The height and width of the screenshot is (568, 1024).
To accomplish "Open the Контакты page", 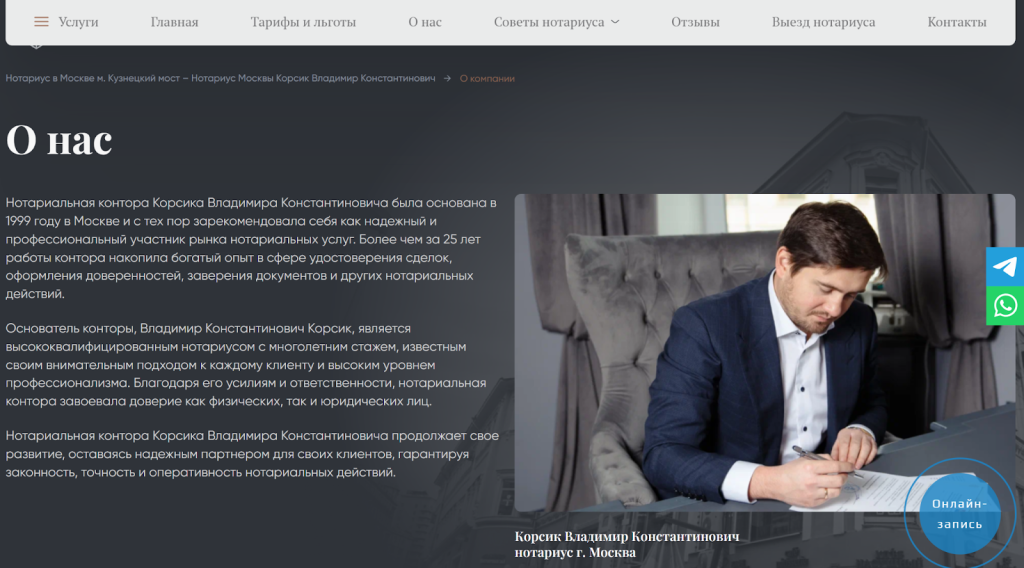I will pos(957,22).
